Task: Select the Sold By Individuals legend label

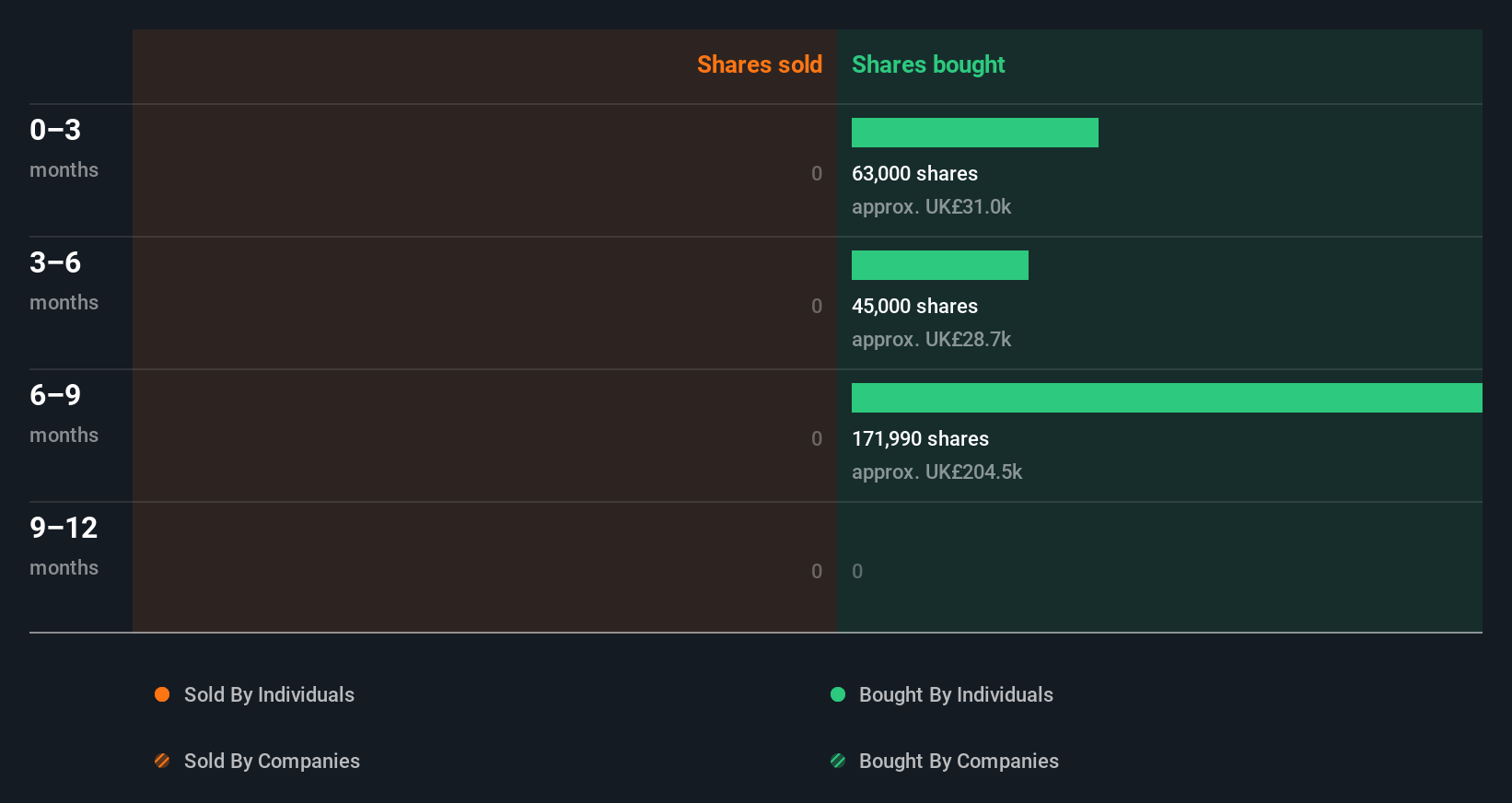Action: pos(269,694)
